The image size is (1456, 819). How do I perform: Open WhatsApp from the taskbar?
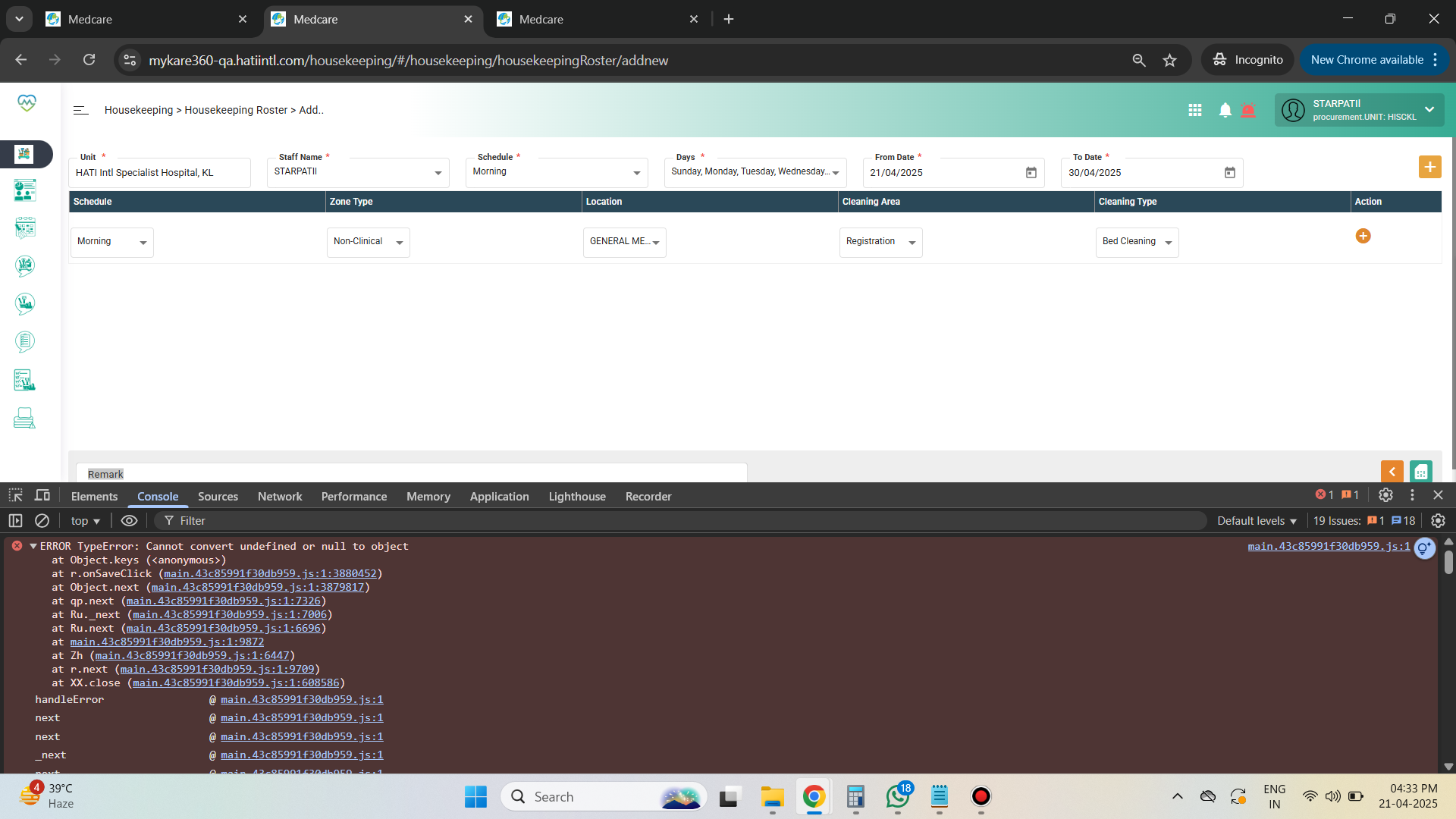(898, 796)
